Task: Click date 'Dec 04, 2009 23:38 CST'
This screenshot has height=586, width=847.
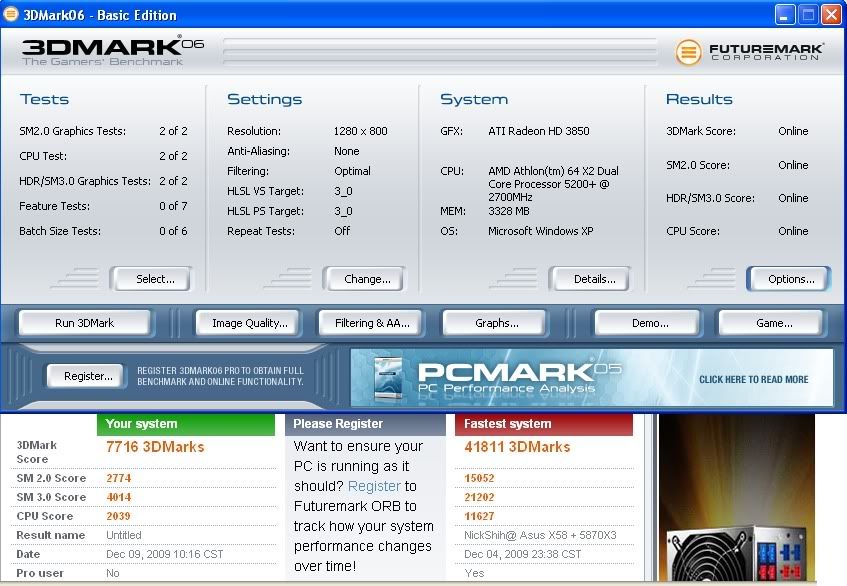Action: click(x=523, y=554)
